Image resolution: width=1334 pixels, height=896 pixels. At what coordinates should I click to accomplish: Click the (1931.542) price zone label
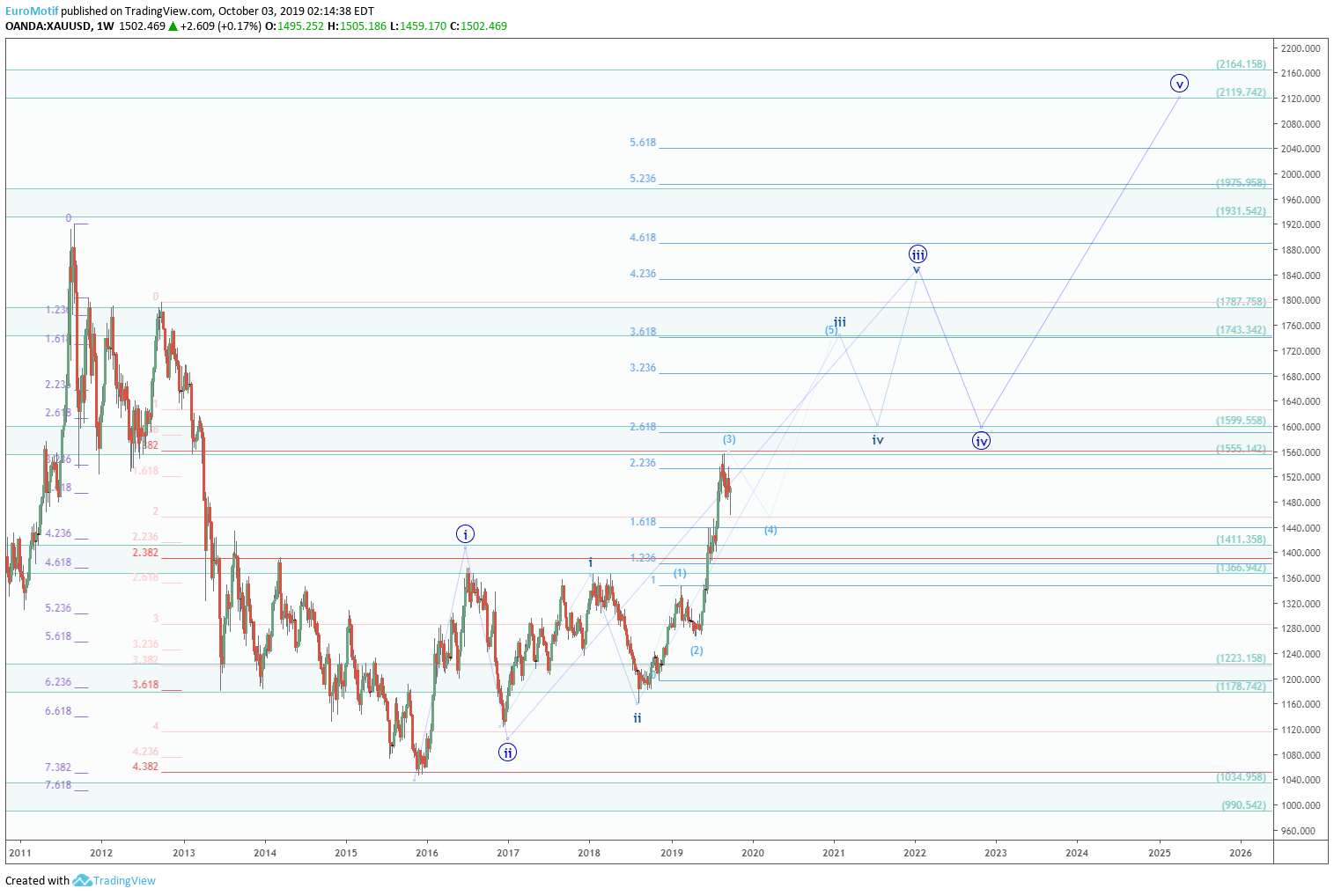pos(1241,211)
